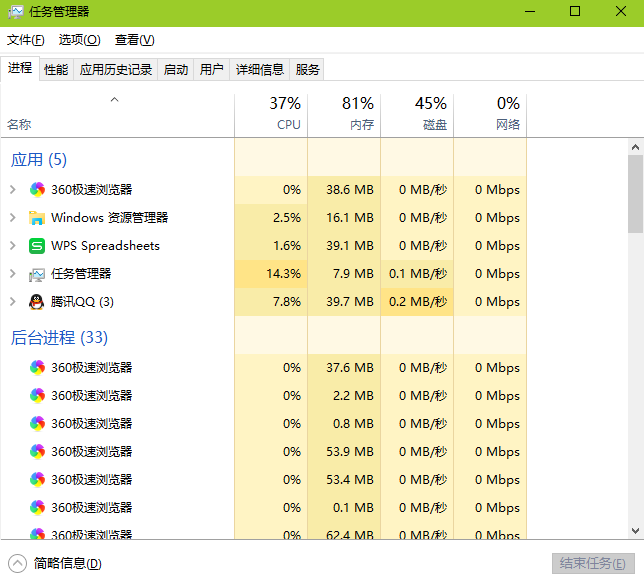Viewport: 644px width, 587px height.
Task: Click browser icon of 0.8 MB process
Action: (37, 423)
